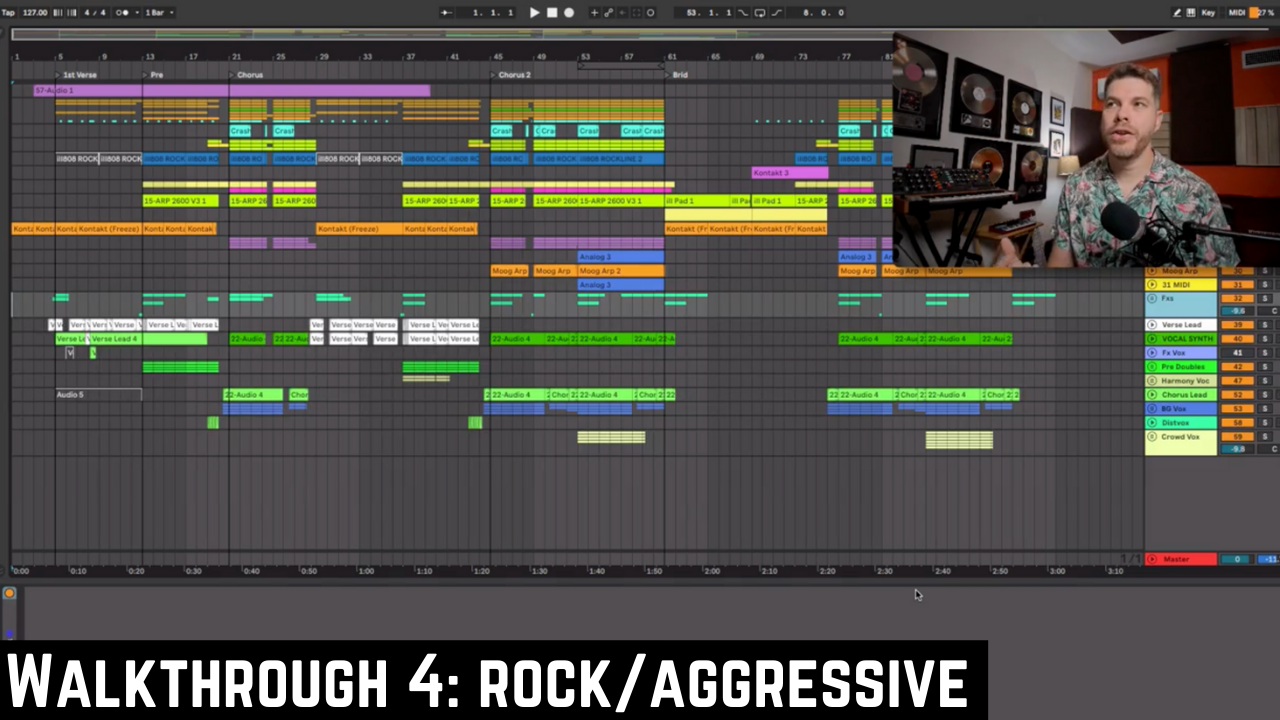1280x720 pixels.
Task: Jump to the 1st Verse locator
Action: pyautogui.click(x=77, y=75)
